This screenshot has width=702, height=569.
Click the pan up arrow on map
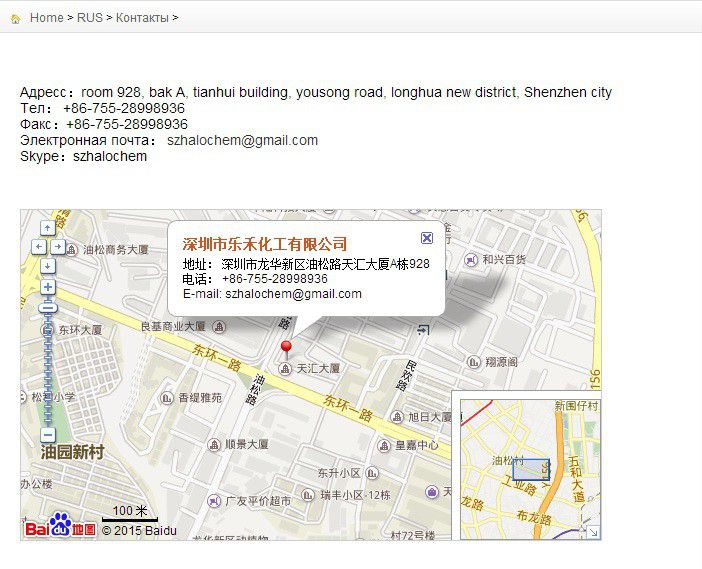click(48, 228)
